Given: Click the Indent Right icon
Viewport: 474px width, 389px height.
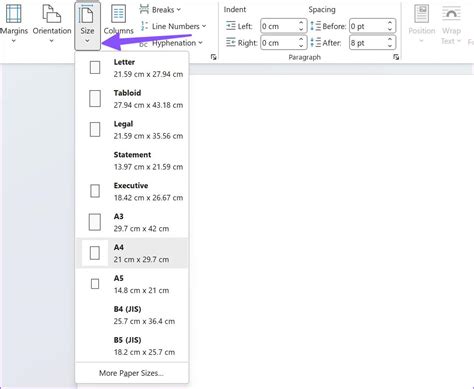Looking at the screenshot, I should (231, 42).
